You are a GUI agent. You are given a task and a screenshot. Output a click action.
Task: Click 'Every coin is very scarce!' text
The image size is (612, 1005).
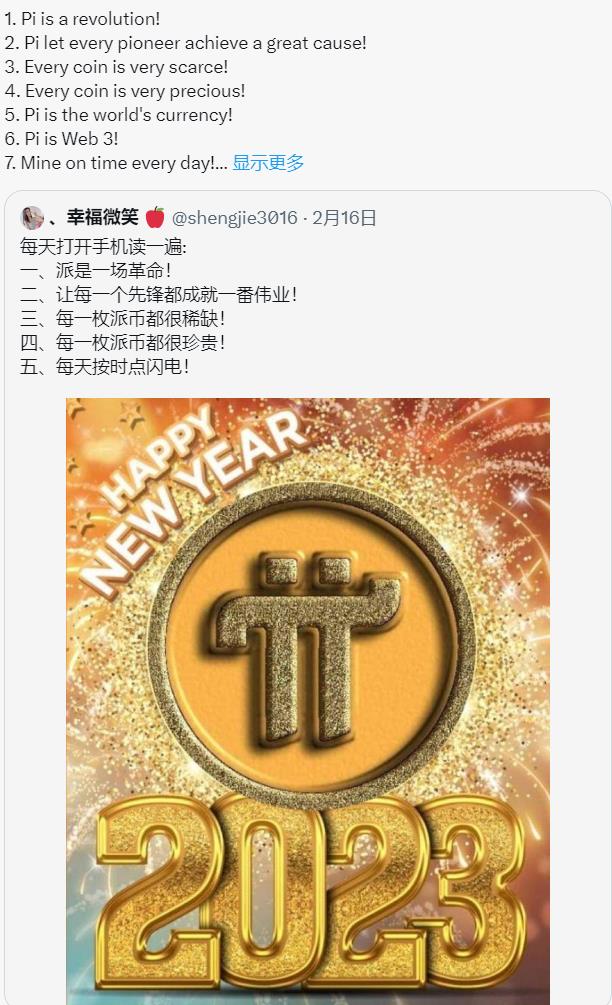(116, 67)
